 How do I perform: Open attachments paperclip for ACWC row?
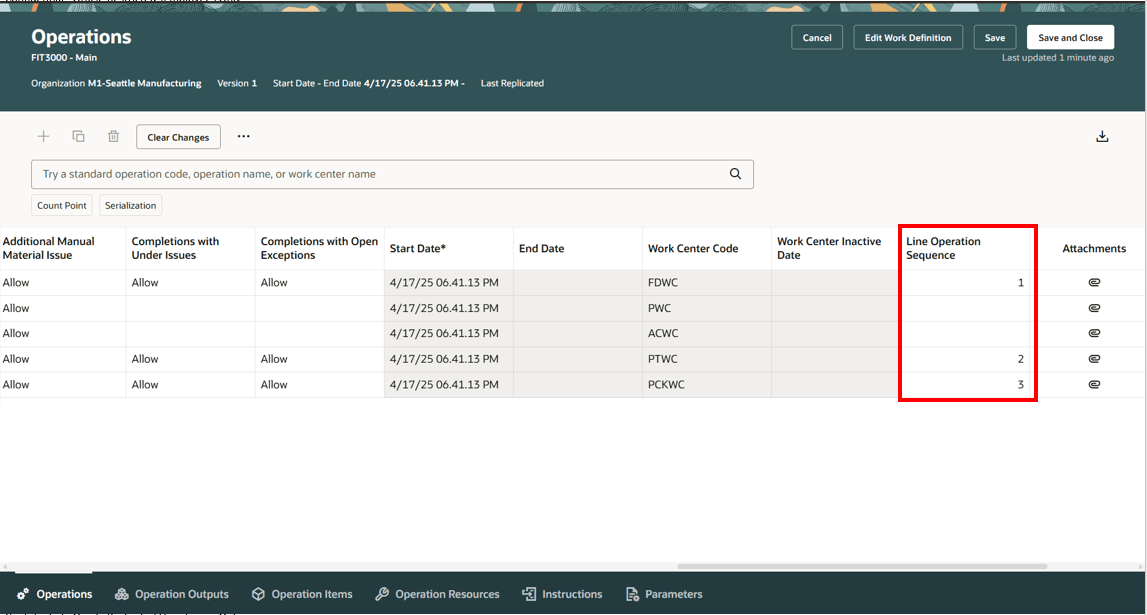[x=1094, y=333]
